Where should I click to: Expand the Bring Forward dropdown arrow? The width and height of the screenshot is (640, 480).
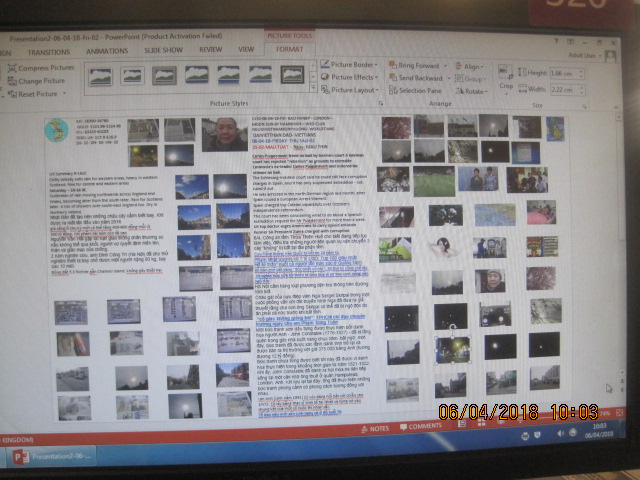(445, 65)
